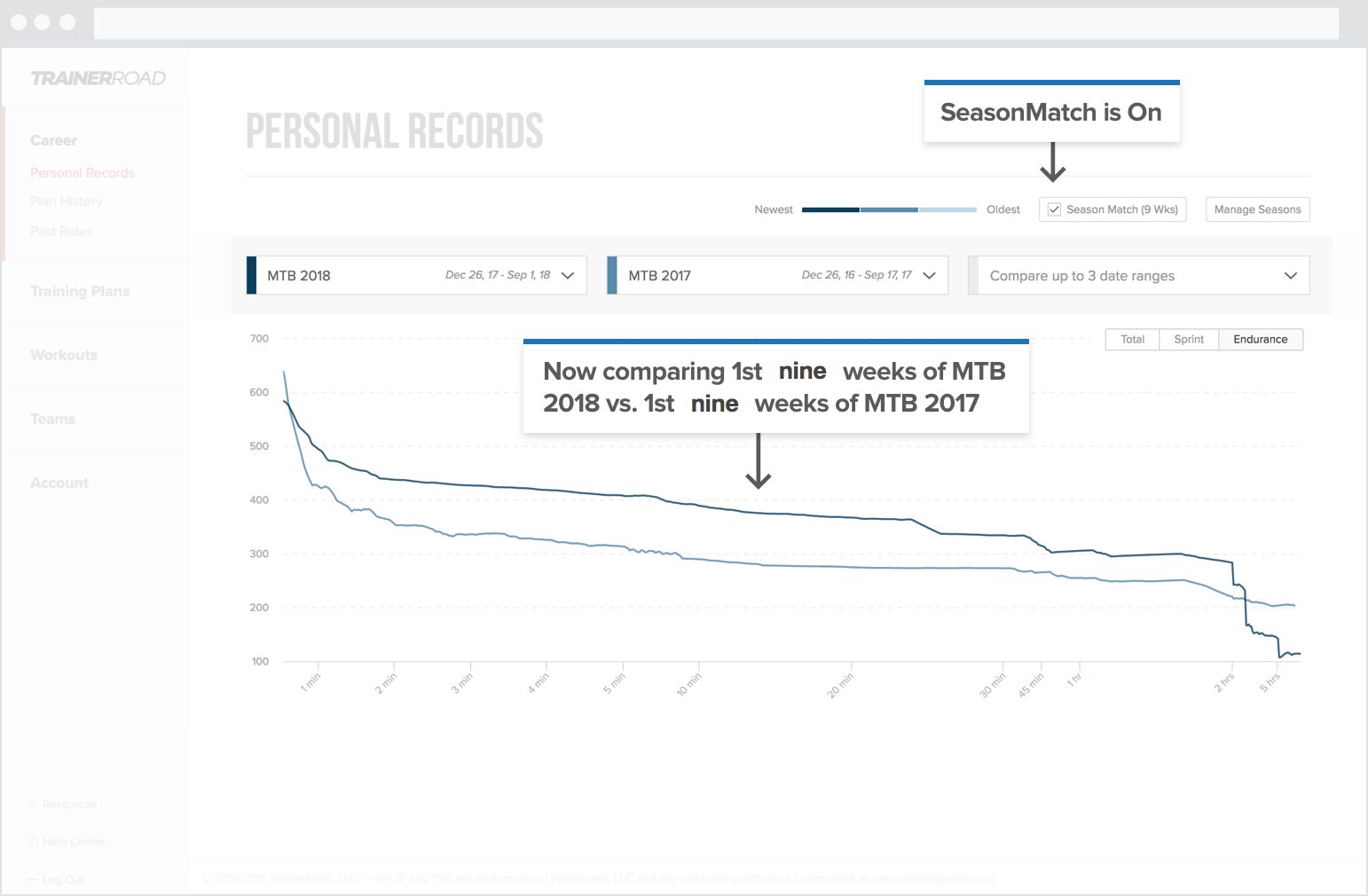
Task: Click the 30 min axis label
Action: tap(993, 685)
